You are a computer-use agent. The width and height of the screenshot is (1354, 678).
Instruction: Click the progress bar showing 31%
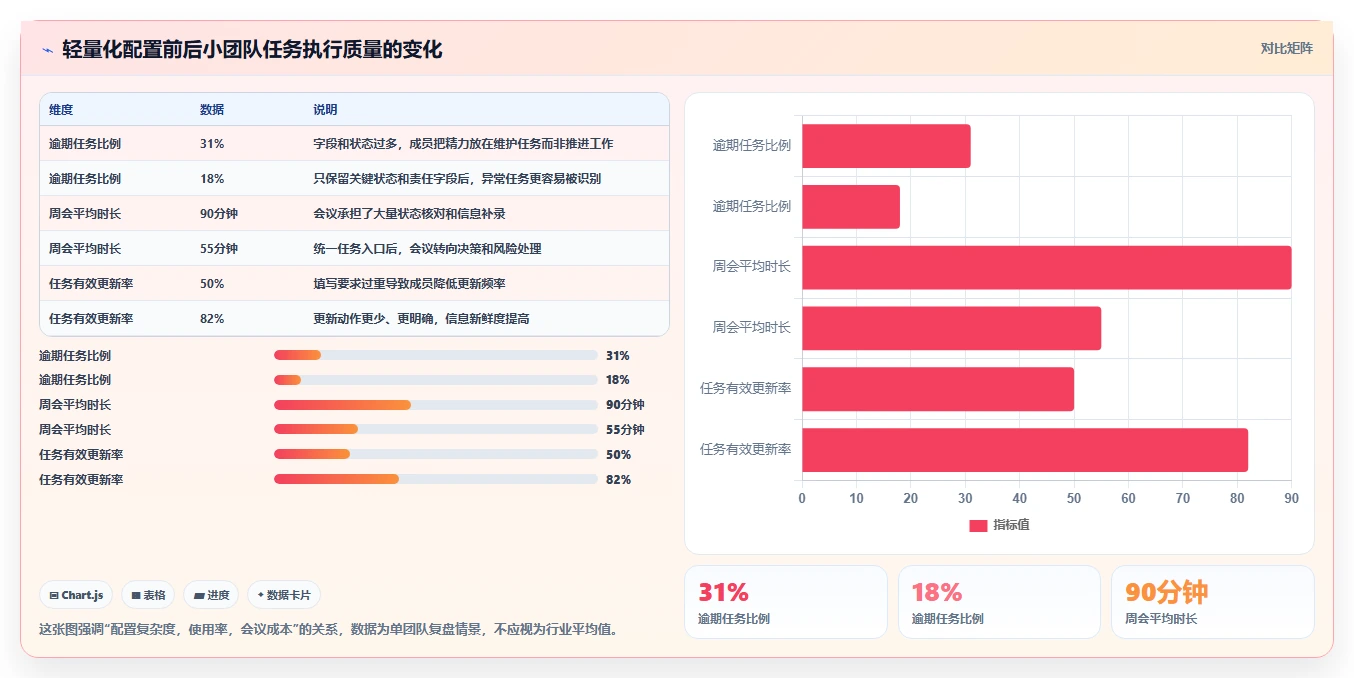[x=436, y=355]
